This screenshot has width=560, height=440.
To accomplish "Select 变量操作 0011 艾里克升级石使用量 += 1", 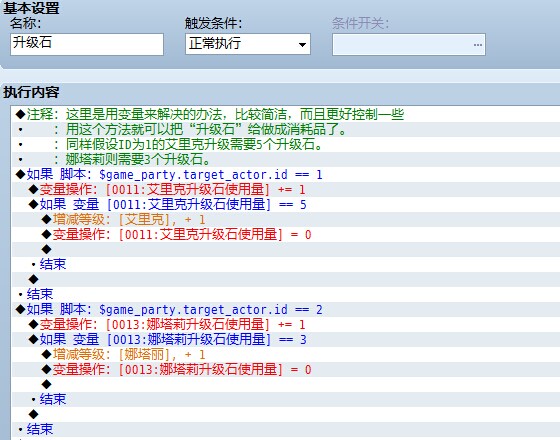I will pos(286,189).
